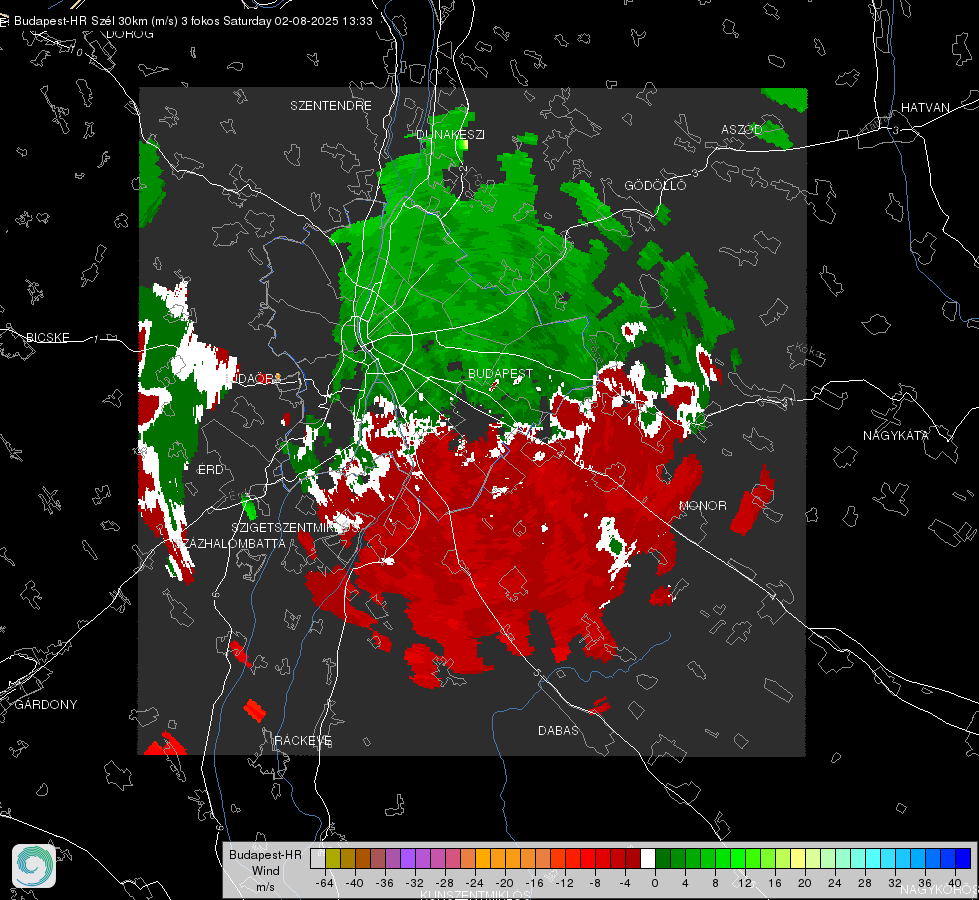Click the blue swatch above legend value 40
The height and width of the screenshot is (900, 979).
coord(963,859)
